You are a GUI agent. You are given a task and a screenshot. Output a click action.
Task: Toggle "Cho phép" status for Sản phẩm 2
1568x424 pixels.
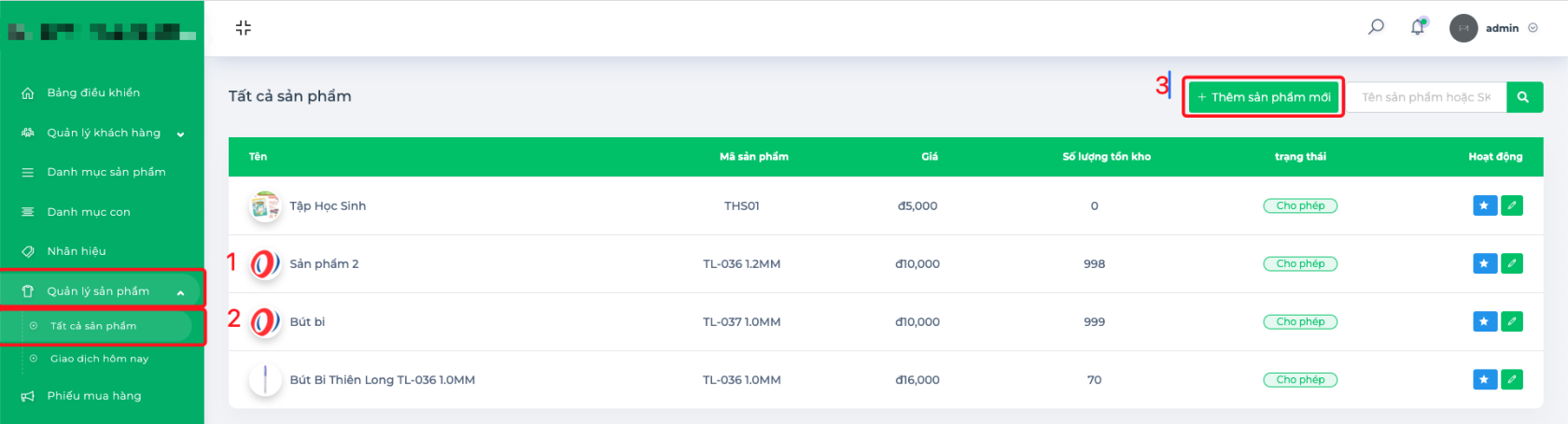pyautogui.click(x=1300, y=263)
